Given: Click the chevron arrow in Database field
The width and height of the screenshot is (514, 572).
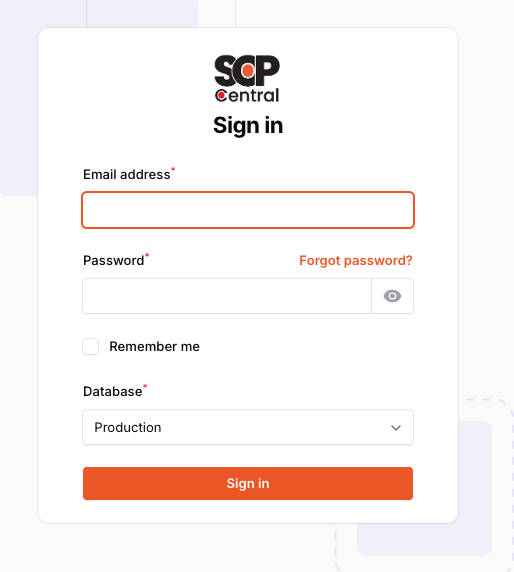Looking at the screenshot, I should click(396, 428).
